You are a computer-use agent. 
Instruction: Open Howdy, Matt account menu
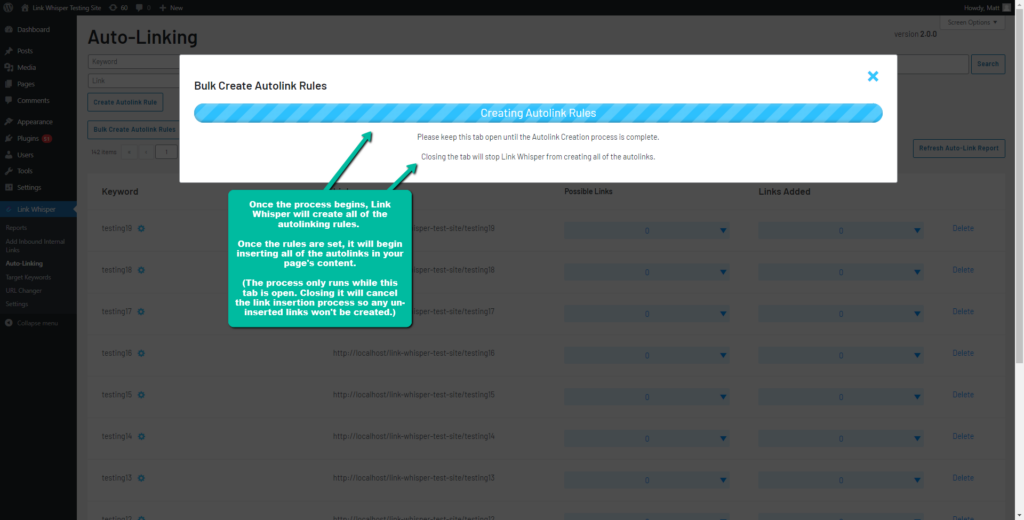click(x=987, y=8)
